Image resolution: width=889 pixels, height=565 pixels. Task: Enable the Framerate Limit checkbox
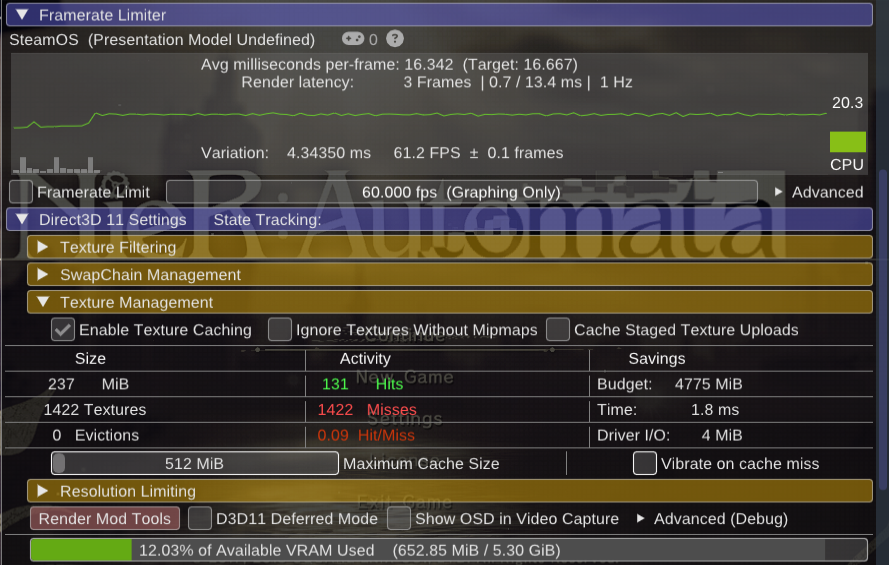(21, 192)
